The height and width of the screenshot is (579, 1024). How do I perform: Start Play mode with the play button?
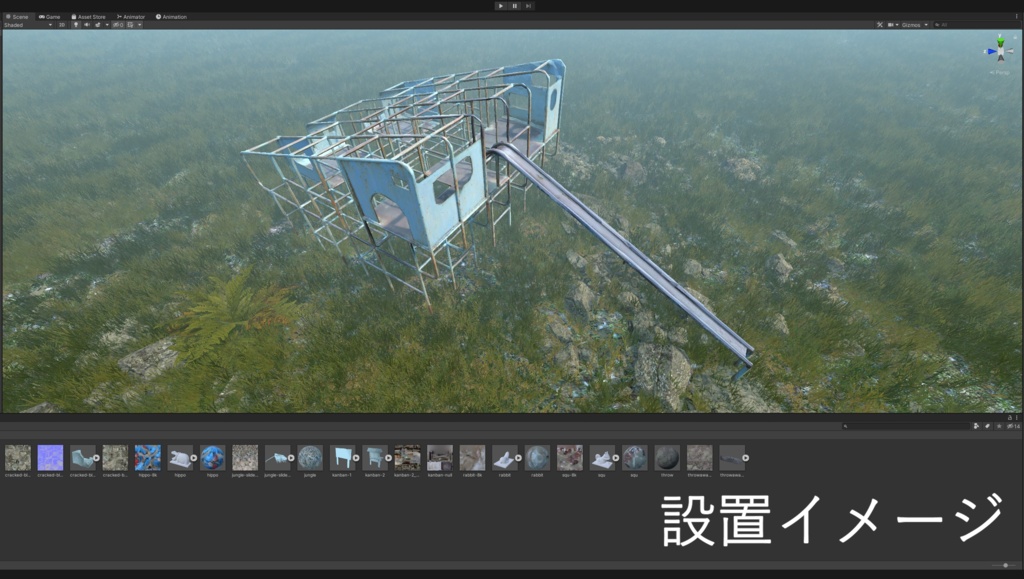click(501, 6)
